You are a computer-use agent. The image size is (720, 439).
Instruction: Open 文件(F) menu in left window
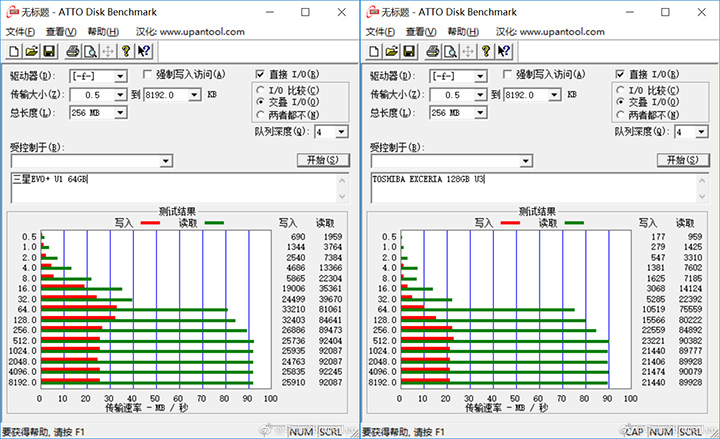point(20,32)
